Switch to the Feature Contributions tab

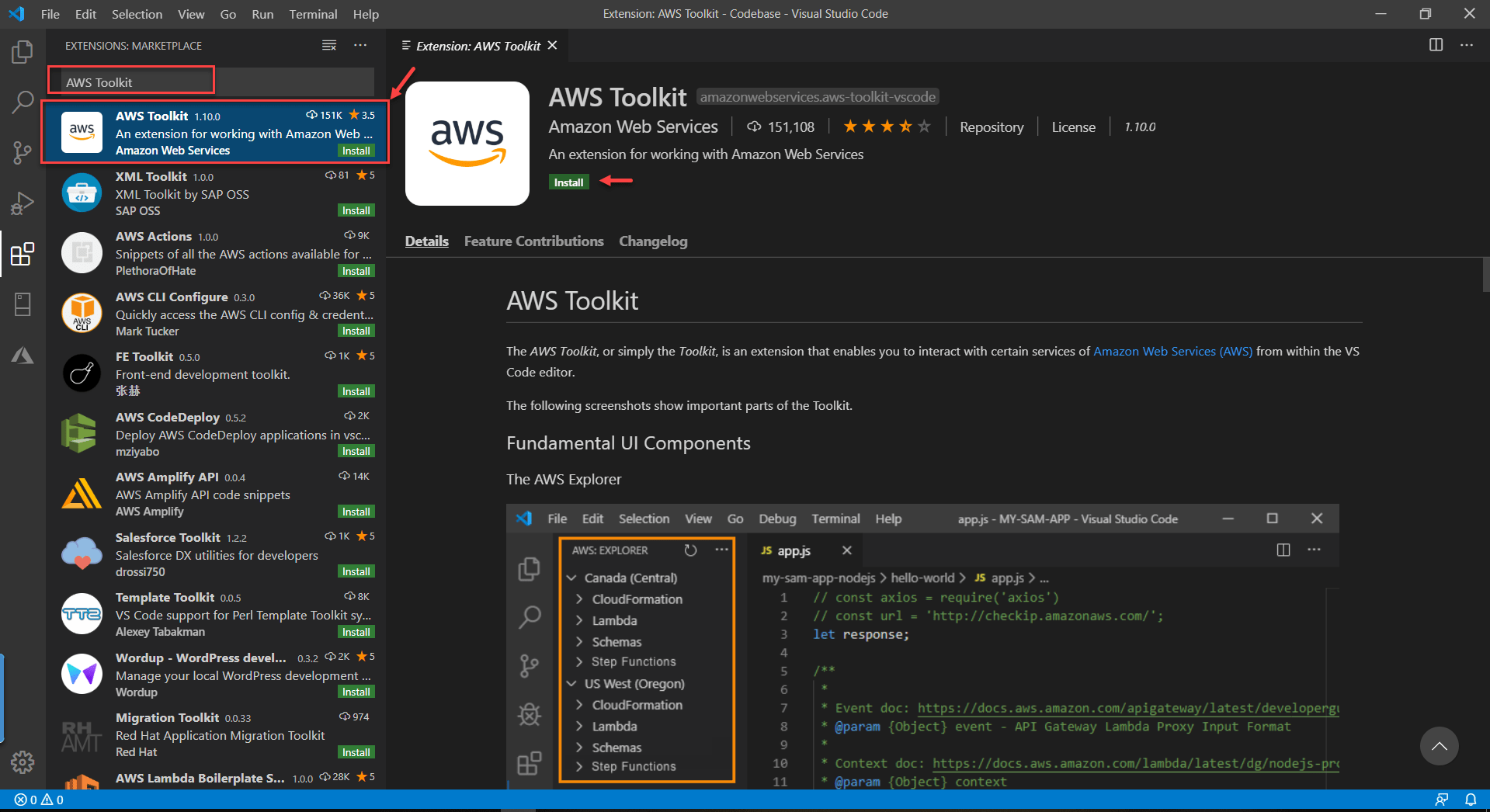[533, 241]
